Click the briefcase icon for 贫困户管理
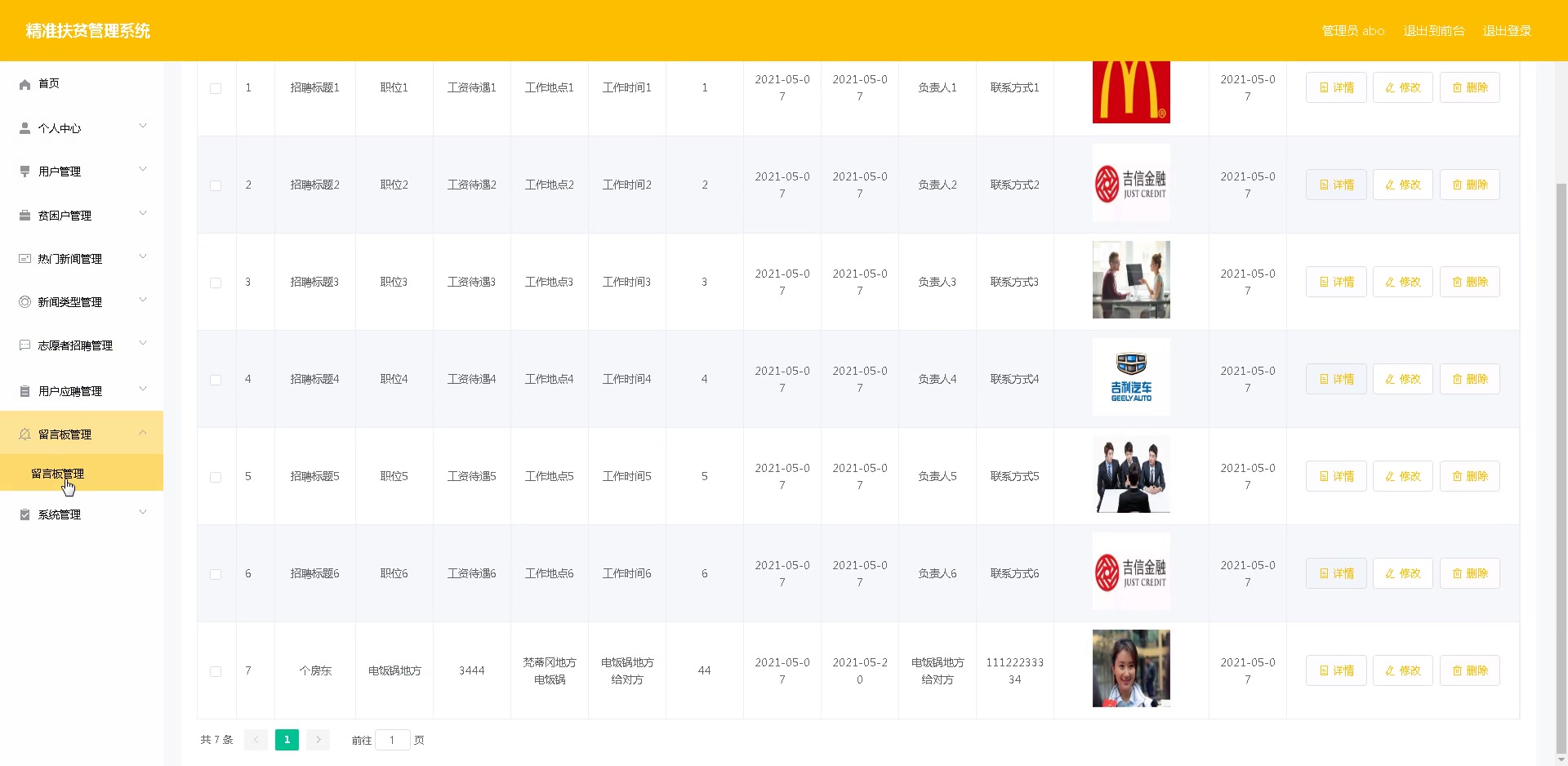Viewport: 1568px width, 766px height. click(x=24, y=216)
